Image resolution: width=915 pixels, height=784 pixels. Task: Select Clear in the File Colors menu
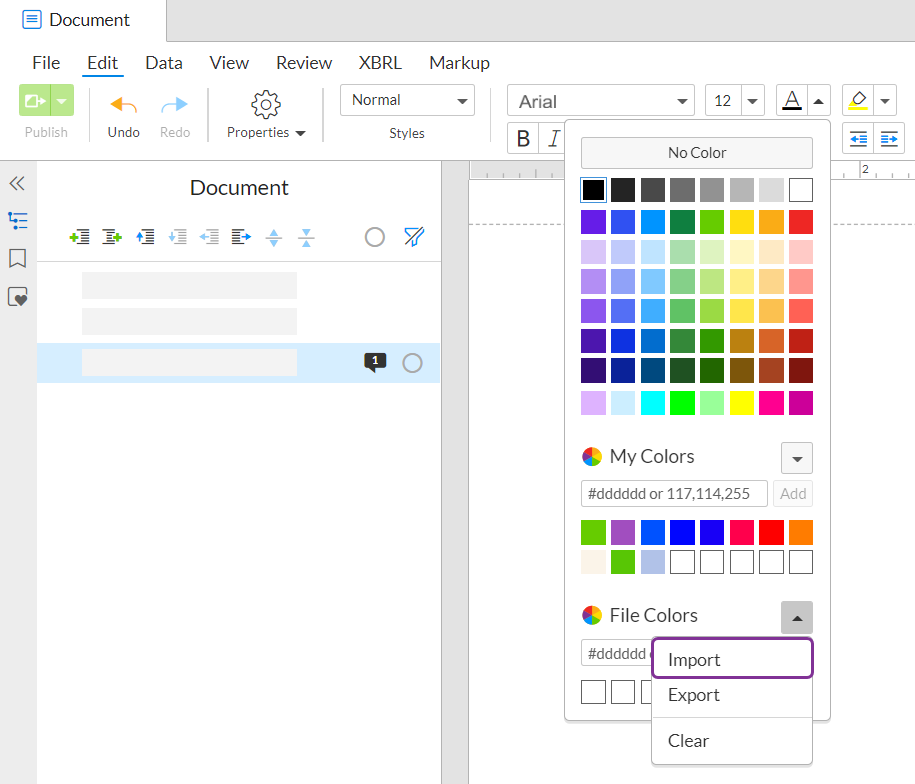[x=688, y=741]
